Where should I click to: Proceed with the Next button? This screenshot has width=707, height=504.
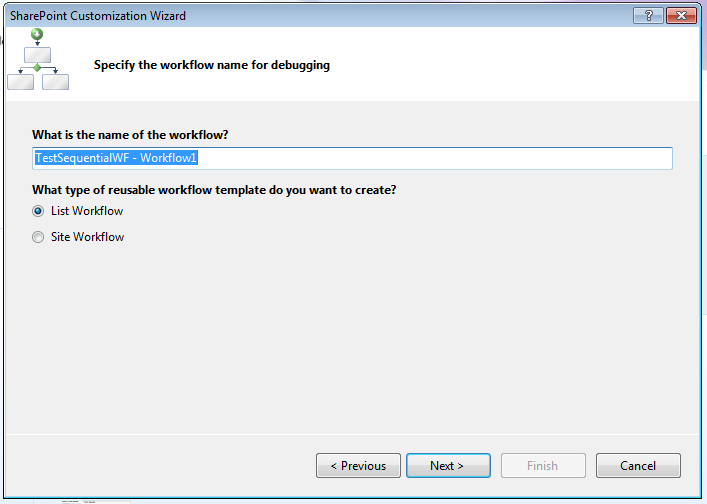coord(448,465)
